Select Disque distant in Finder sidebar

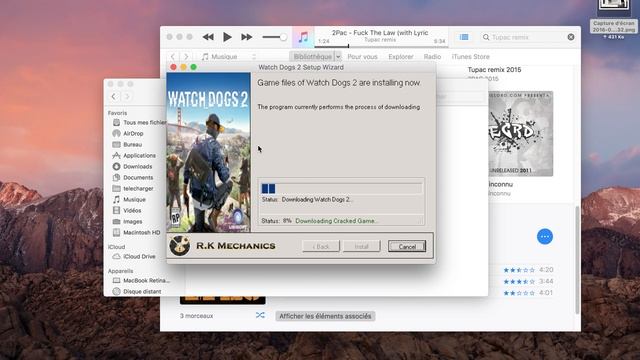pyautogui.click(x=137, y=292)
